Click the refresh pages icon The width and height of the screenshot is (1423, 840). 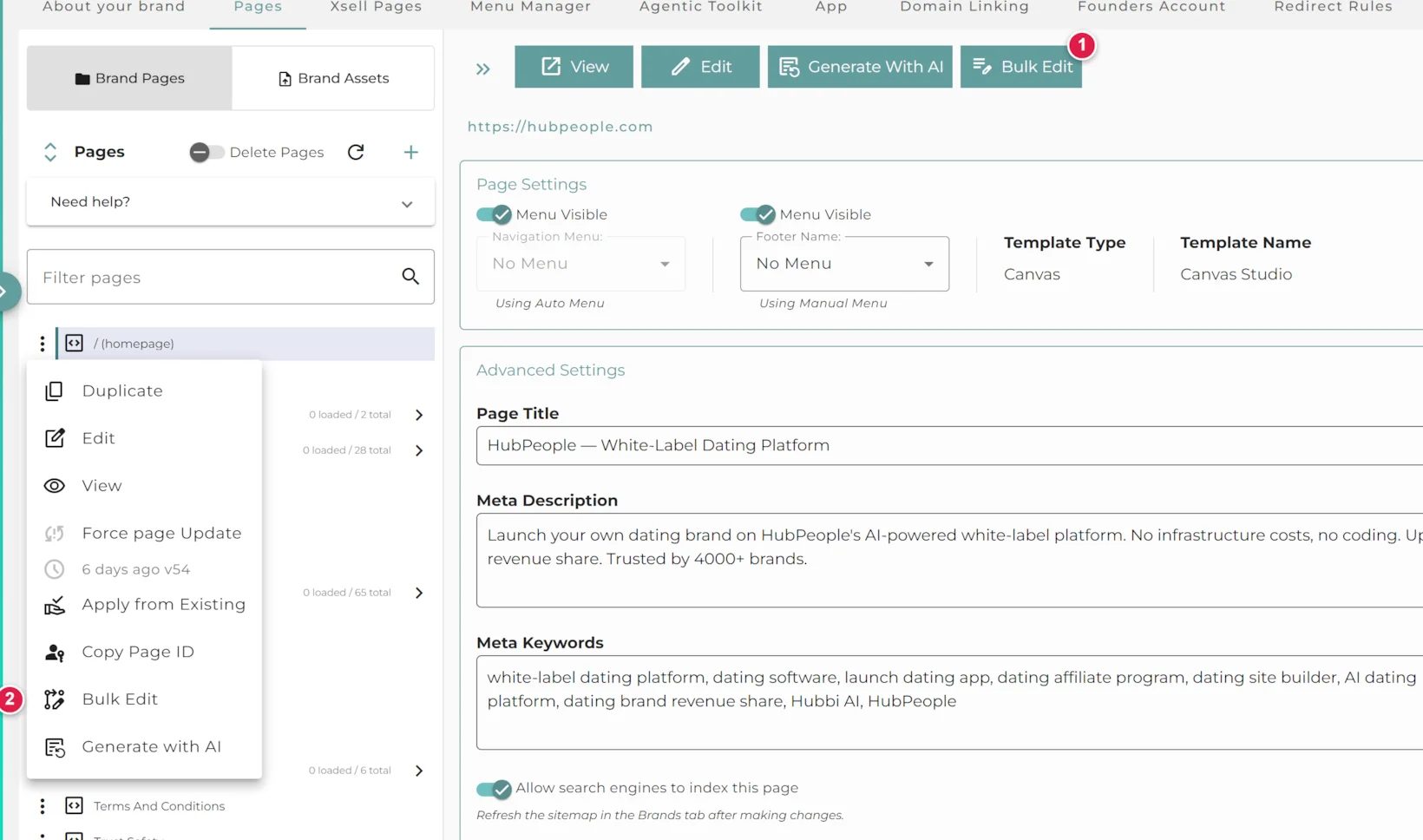(356, 152)
